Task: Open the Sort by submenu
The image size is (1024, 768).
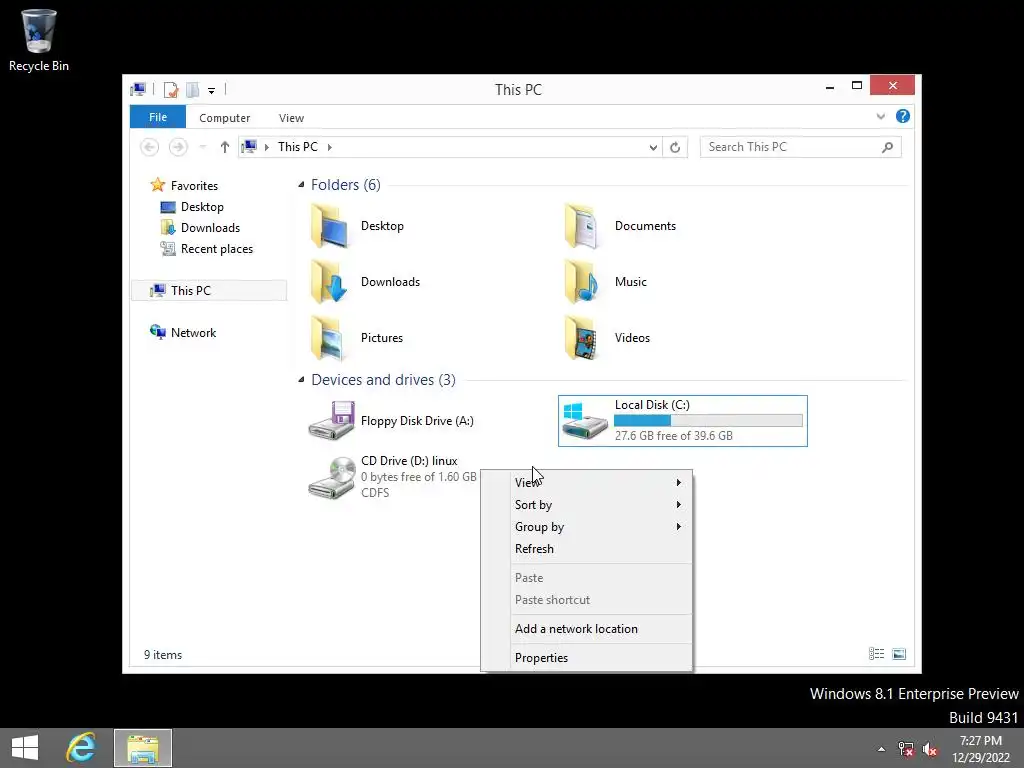Action: click(x=586, y=505)
